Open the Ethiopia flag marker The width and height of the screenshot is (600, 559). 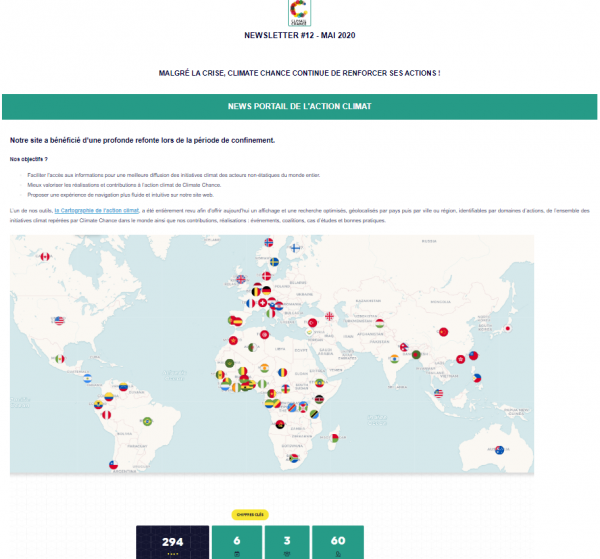[x=320, y=382]
